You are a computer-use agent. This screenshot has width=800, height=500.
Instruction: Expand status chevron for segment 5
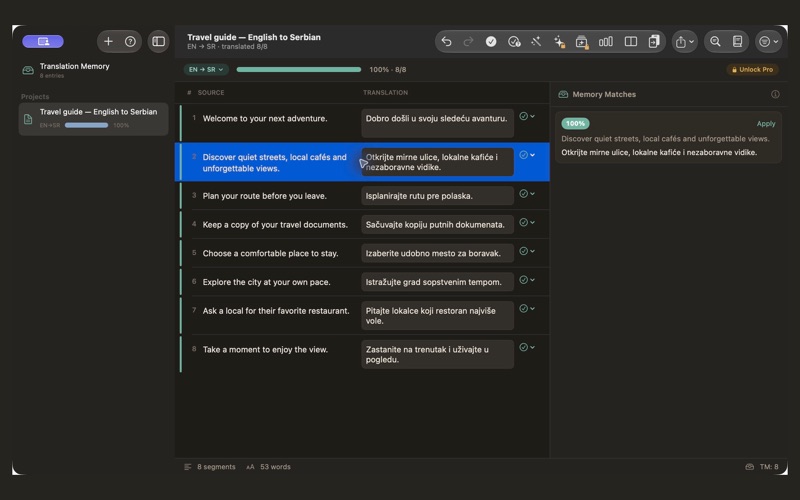533,251
